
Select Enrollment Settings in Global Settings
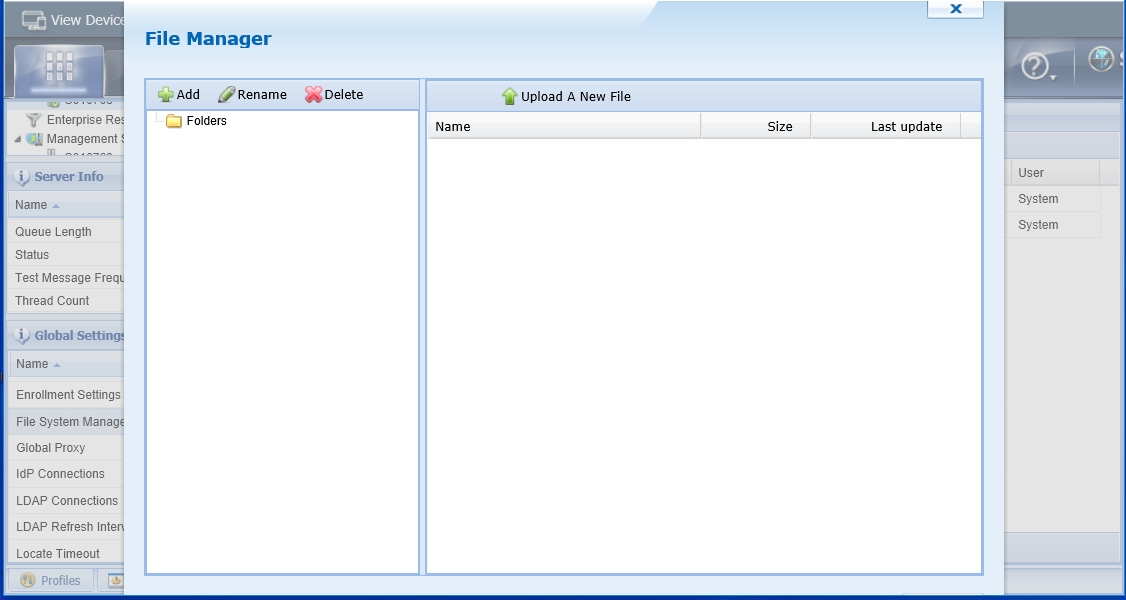[x=68, y=395]
